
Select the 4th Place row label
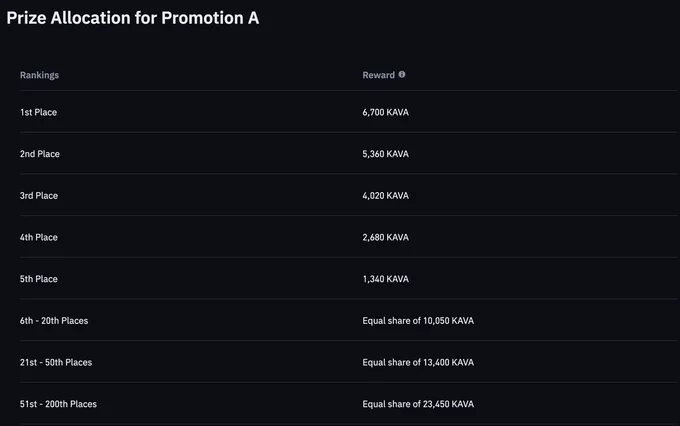tap(39, 237)
